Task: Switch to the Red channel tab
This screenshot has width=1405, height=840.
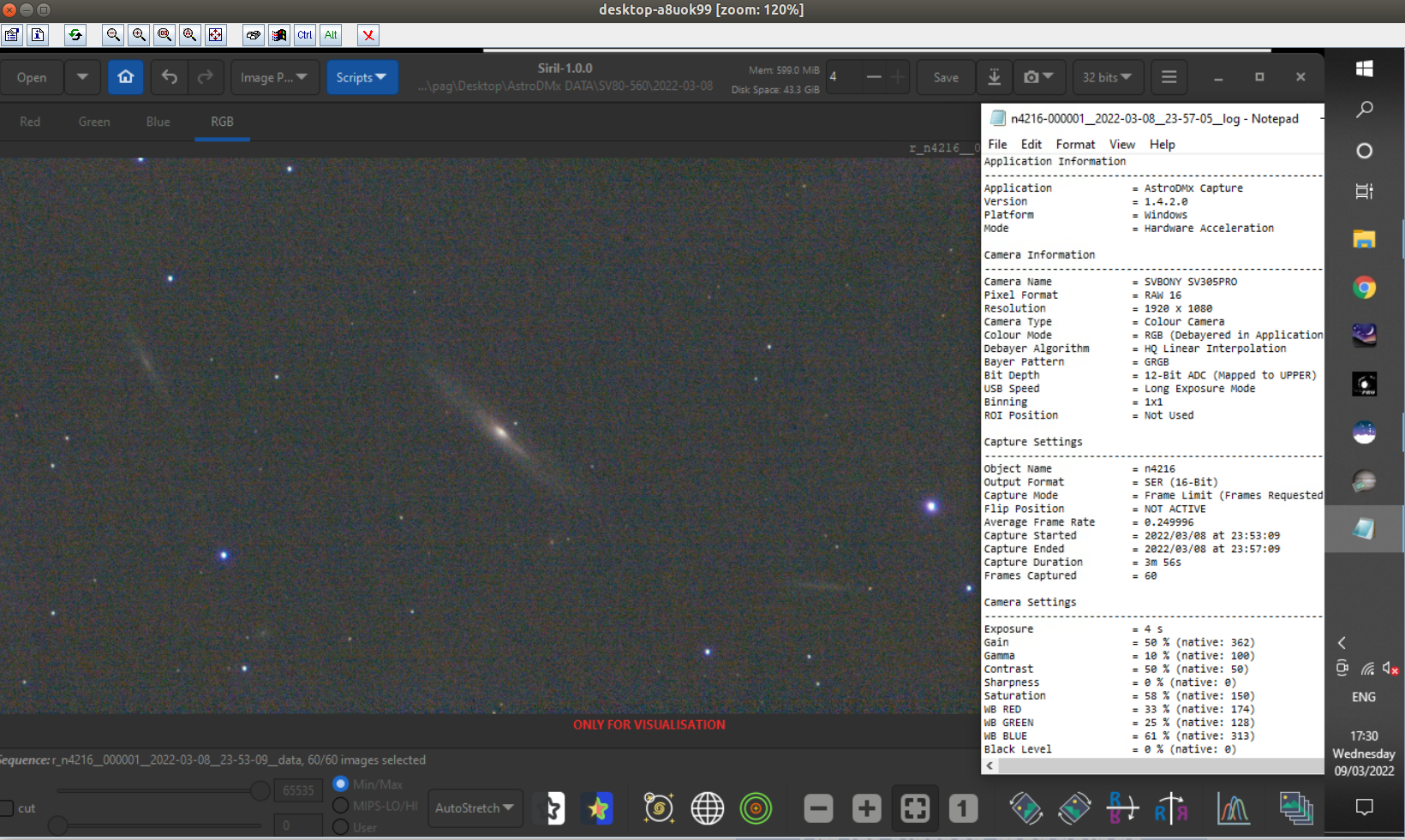Action: coord(30,122)
